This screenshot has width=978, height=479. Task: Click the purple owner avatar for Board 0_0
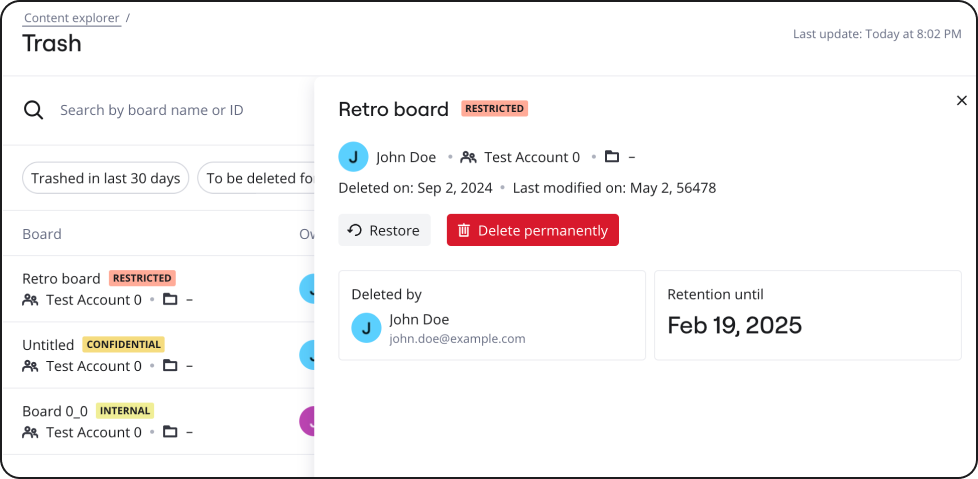pos(308,421)
